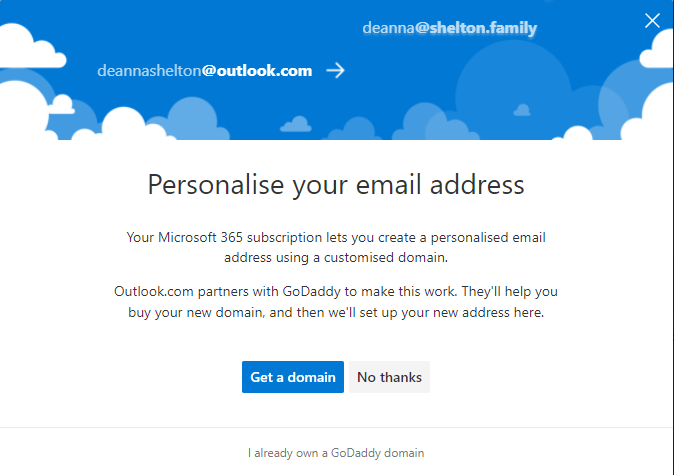Viewport: 674px width, 475px height.
Task: Click the Get a domain button
Action: tap(293, 377)
